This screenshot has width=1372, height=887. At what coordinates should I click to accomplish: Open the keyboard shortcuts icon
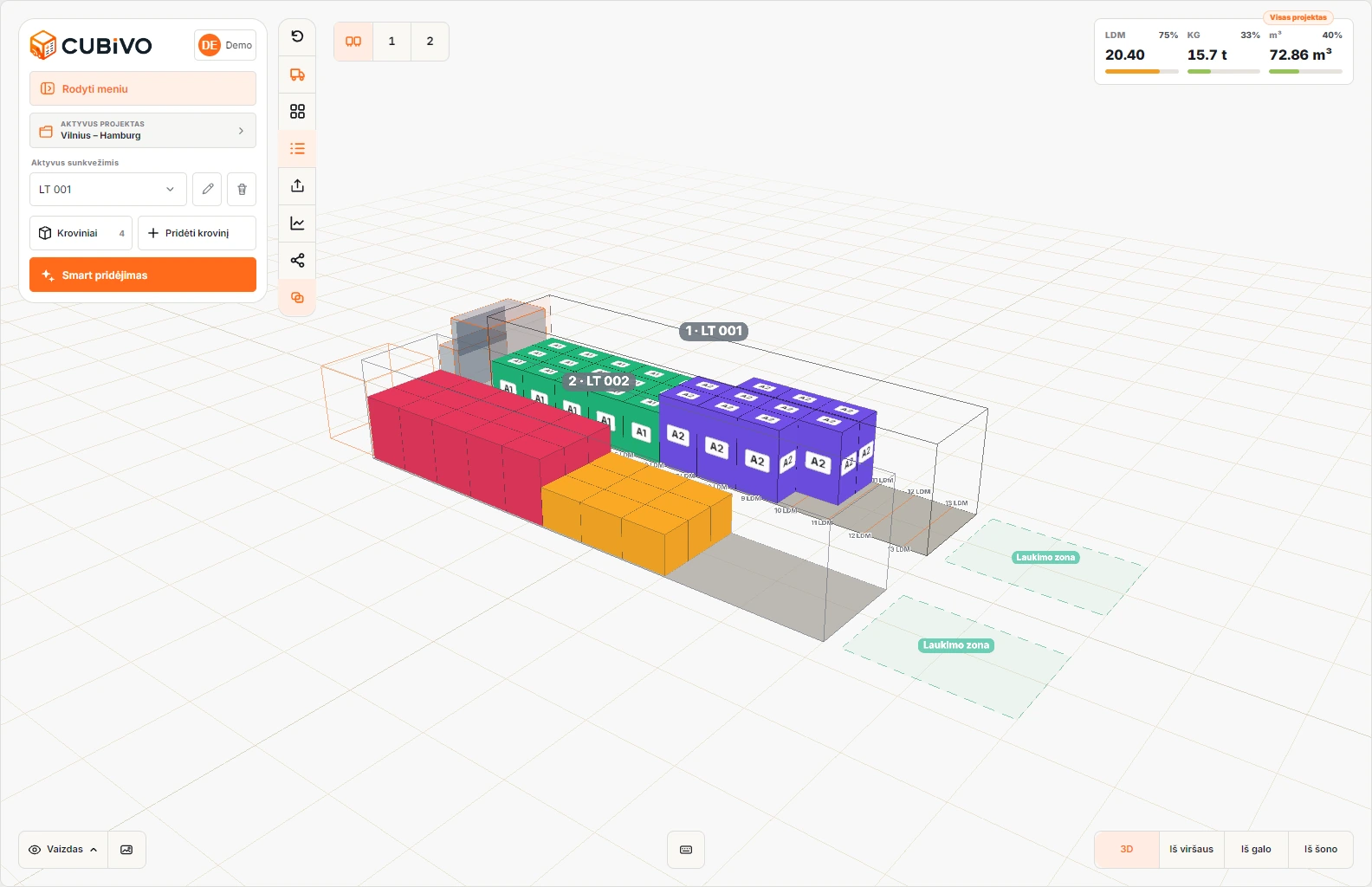pyautogui.click(x=686, y=850)
